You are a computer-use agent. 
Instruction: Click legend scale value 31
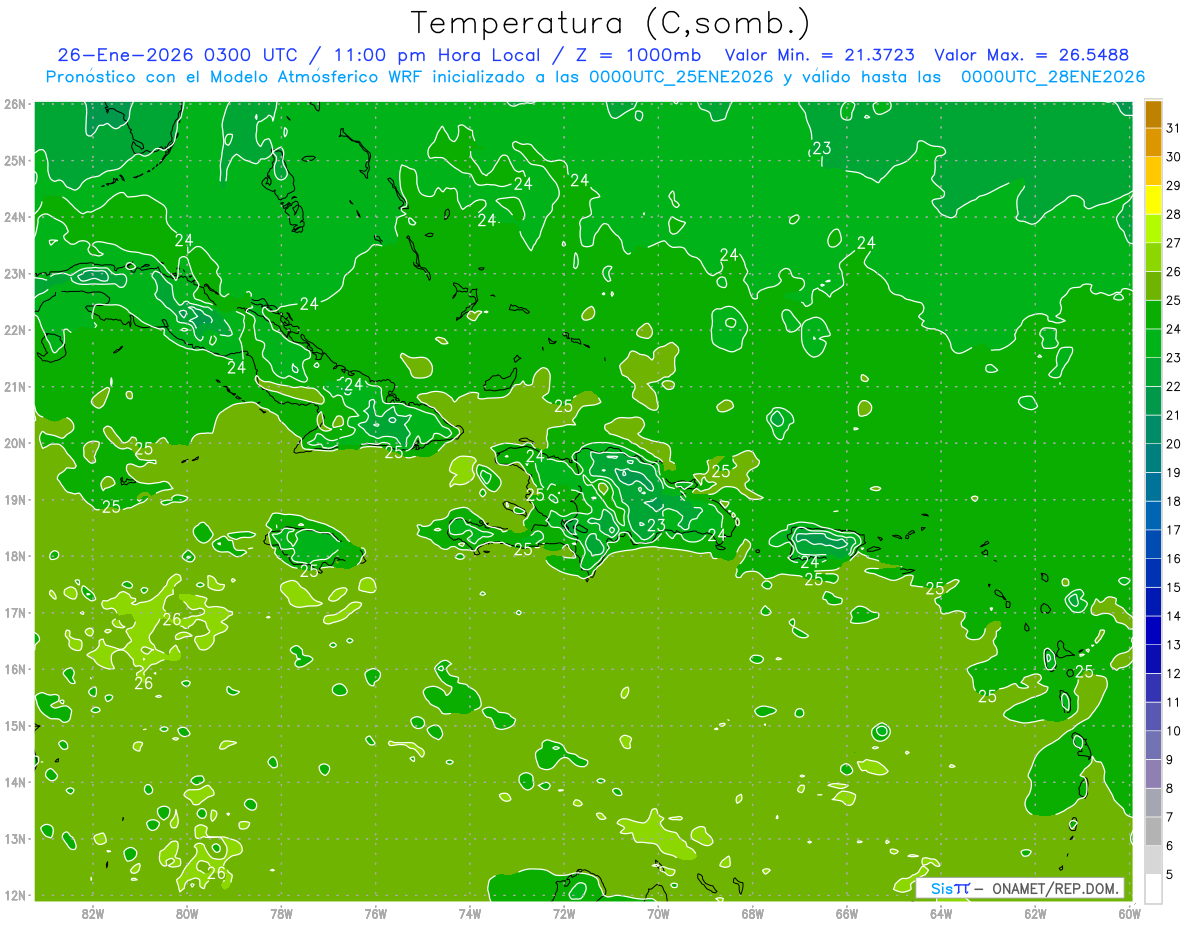pyautogui.click(x=1174, y=128)
